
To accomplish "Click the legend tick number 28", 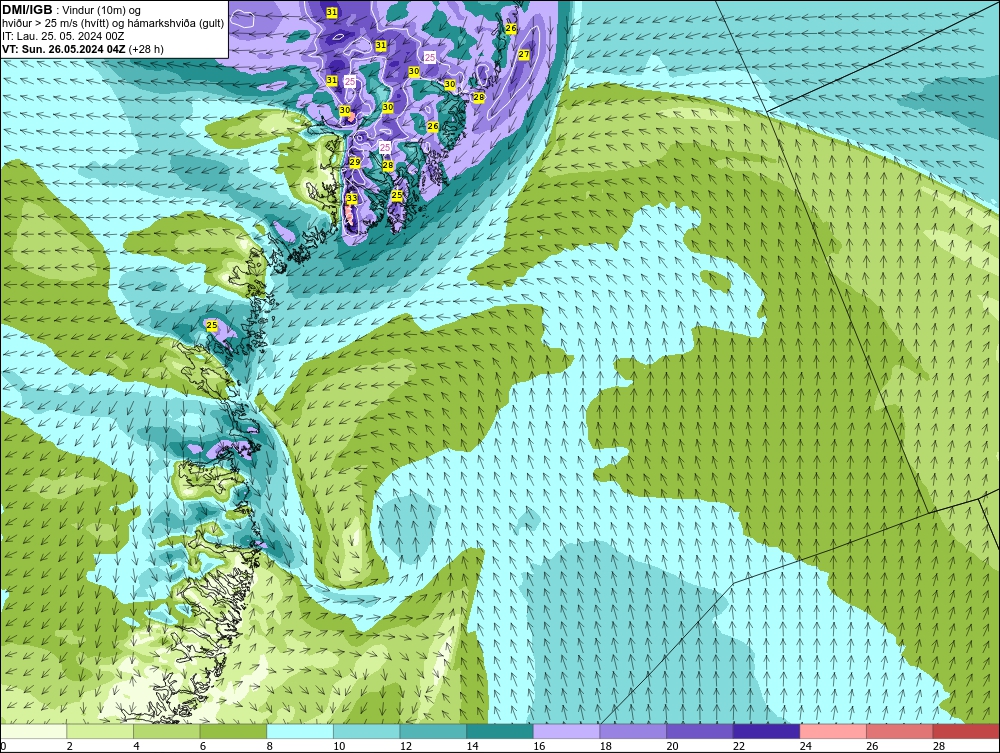I will coord(939,746).
